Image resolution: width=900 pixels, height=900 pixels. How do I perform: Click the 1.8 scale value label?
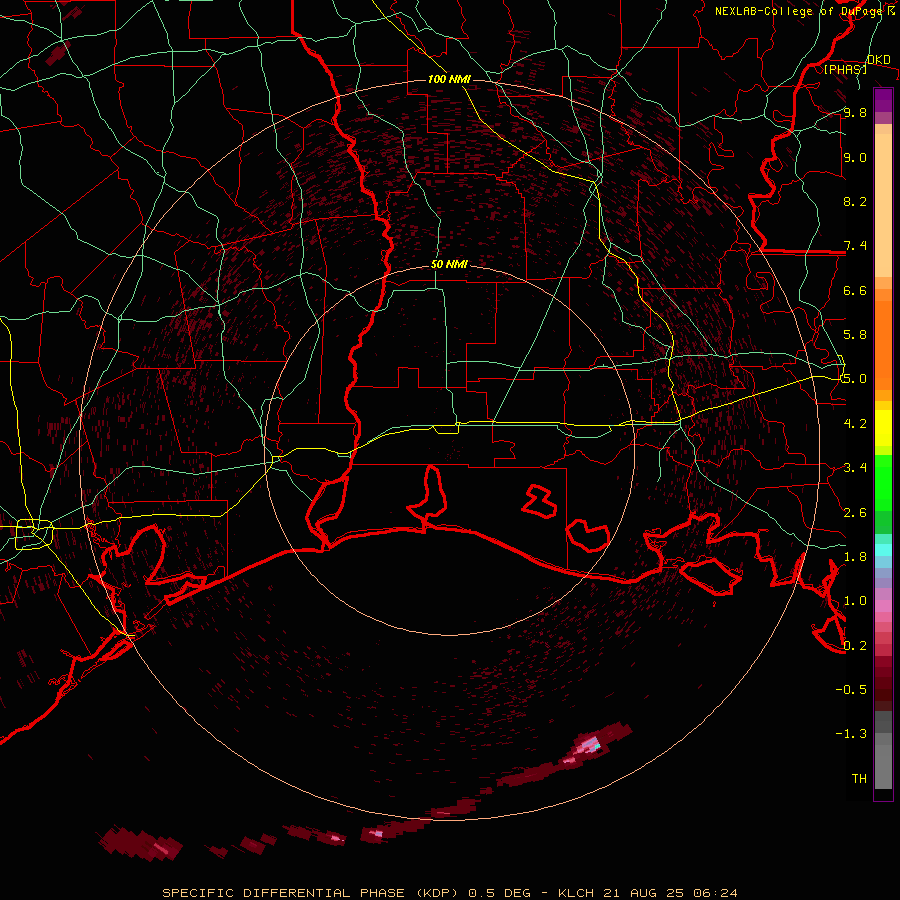coord(855,557)
